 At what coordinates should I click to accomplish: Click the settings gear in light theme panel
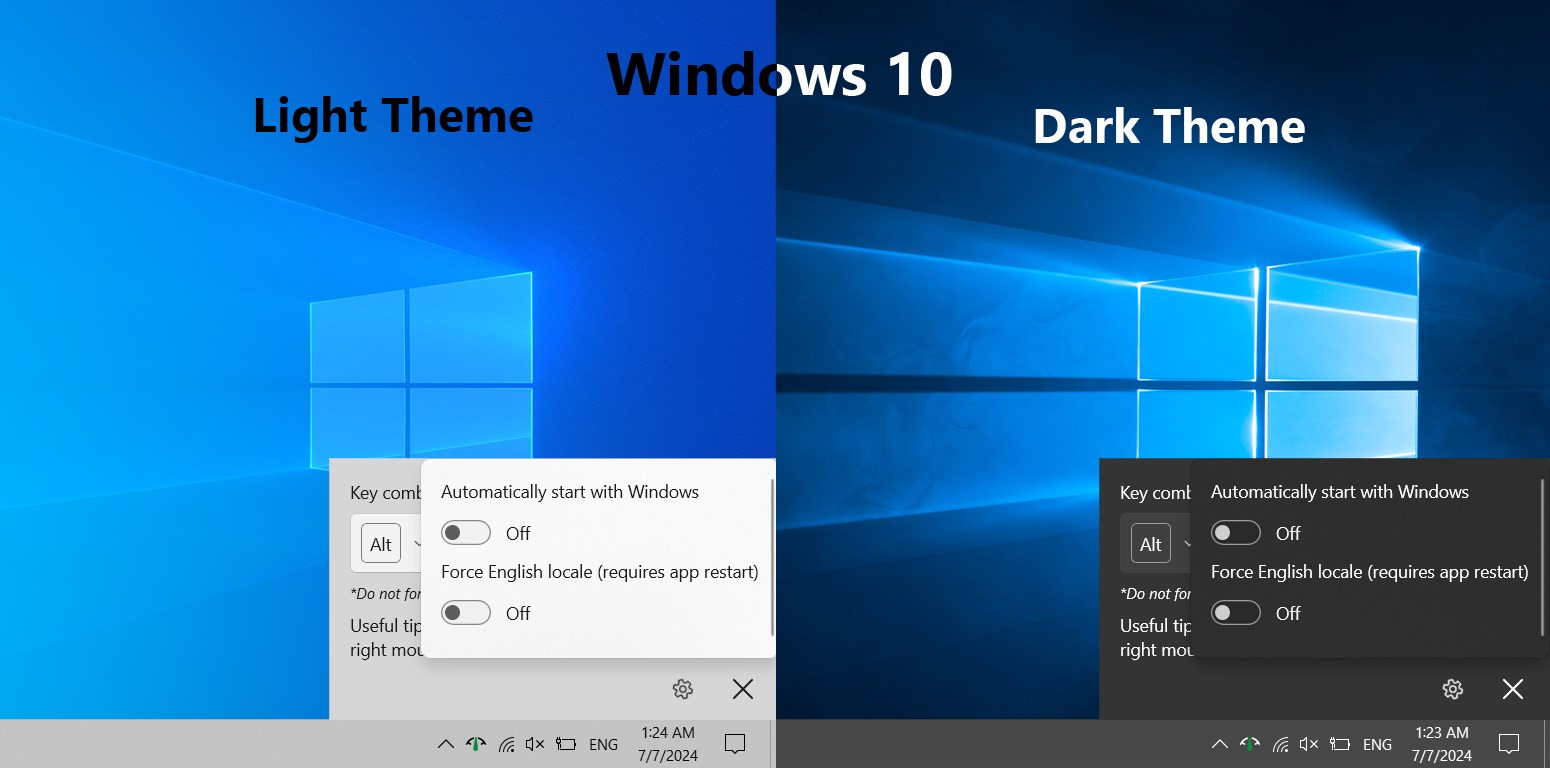(683, 689)
